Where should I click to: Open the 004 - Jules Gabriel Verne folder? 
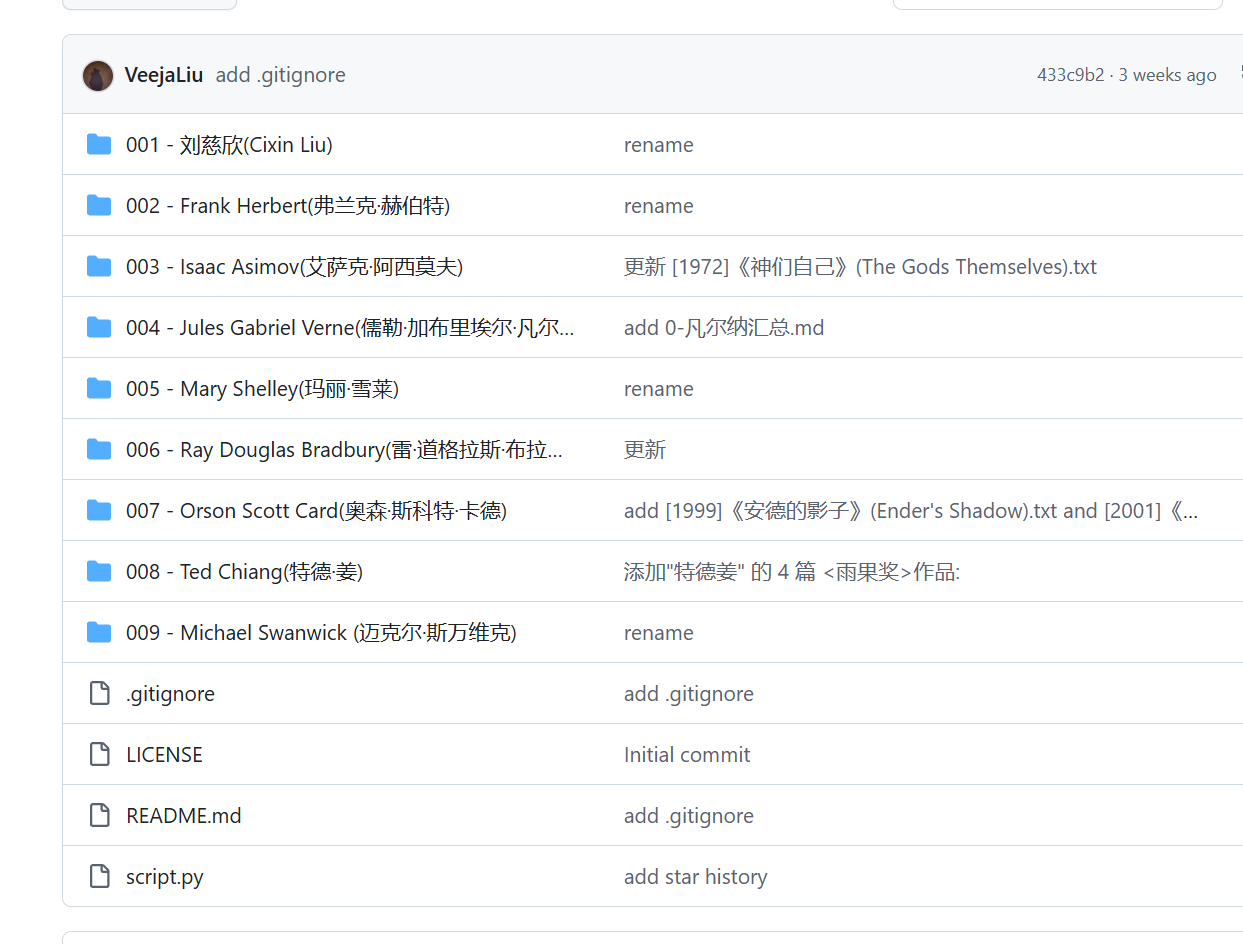(x=349, y=328)
